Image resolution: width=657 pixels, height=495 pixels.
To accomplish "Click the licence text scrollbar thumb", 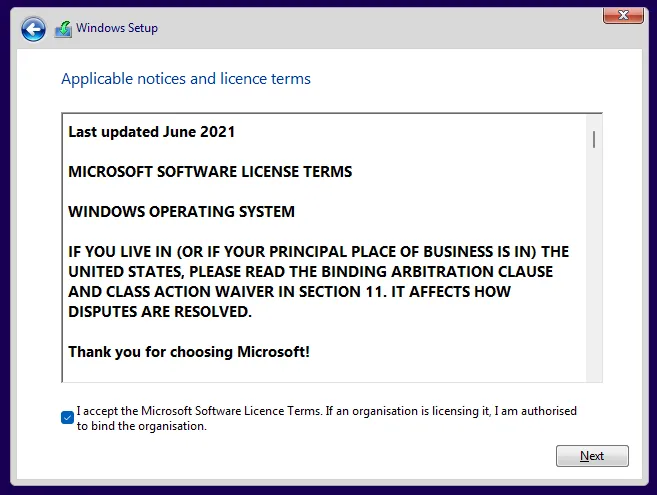I will (x=594, y=139).
